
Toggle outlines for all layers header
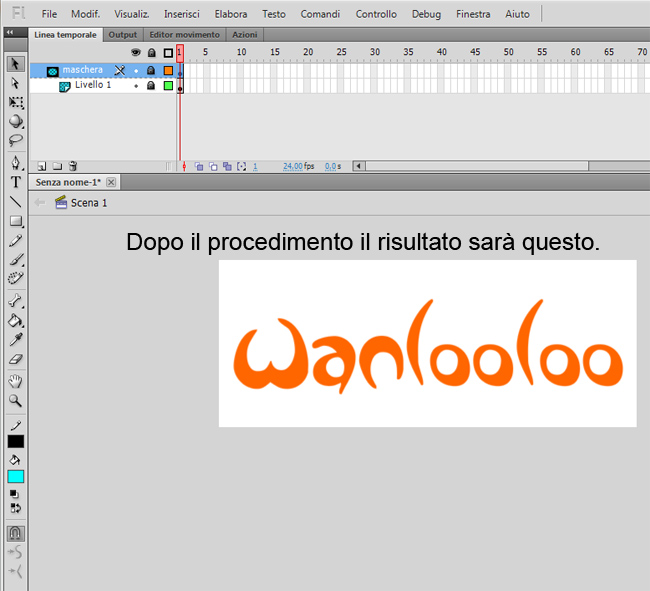[x=168, y=53]
